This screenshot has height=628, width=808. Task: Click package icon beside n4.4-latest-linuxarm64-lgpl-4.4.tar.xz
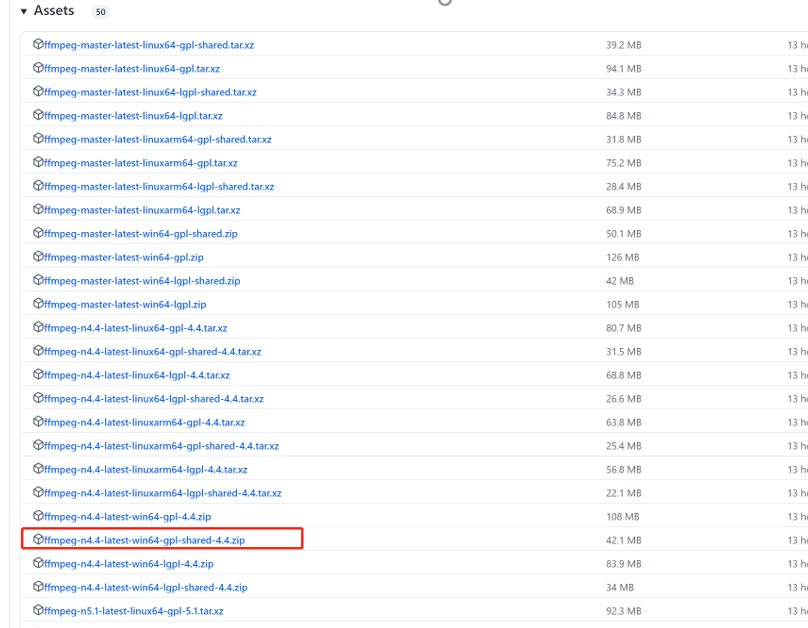click(38, 468)
